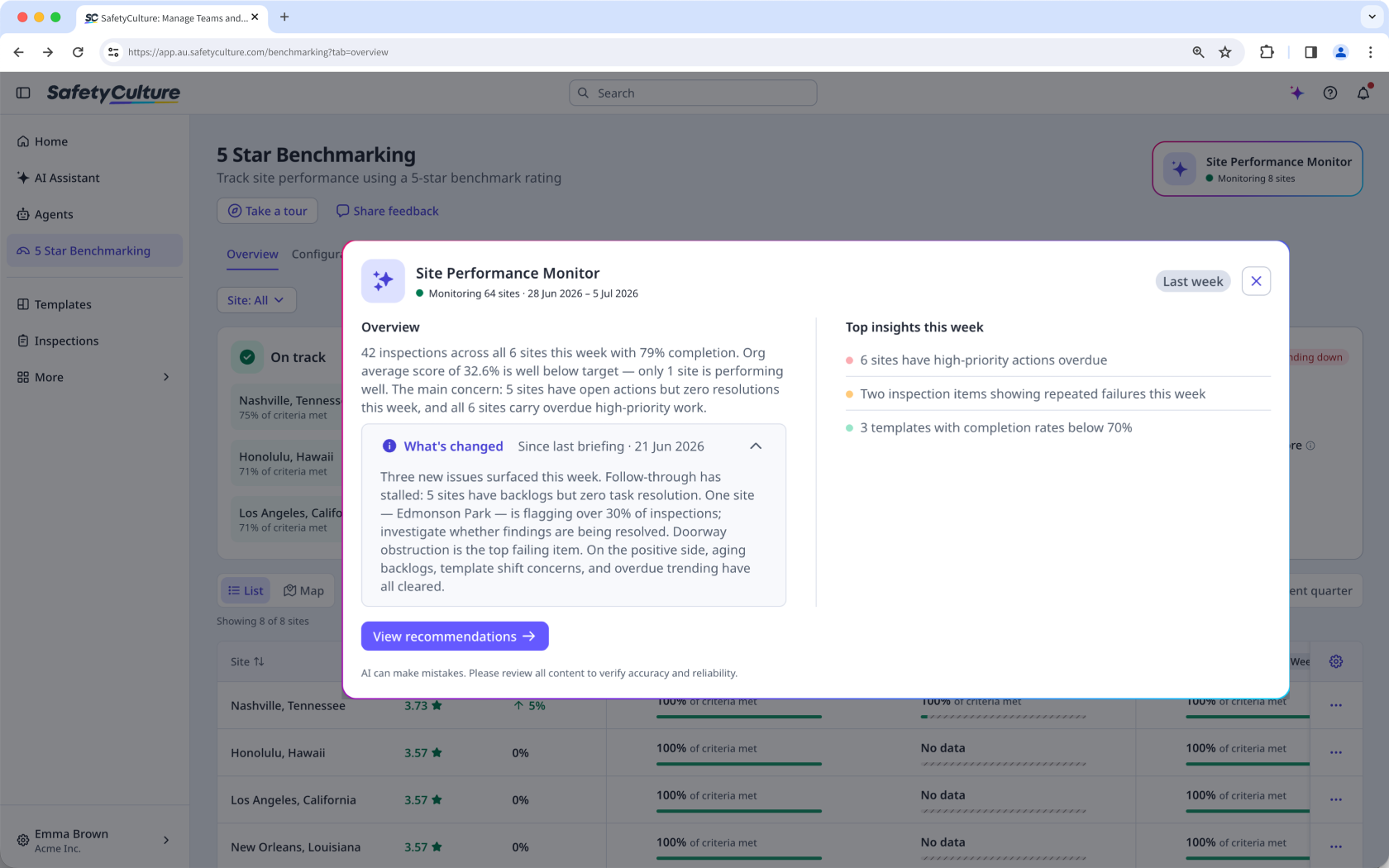This screenshot has width=1389, height=868.
Task: Open browser extensions puzzle icon
Action: (1267, 52)
